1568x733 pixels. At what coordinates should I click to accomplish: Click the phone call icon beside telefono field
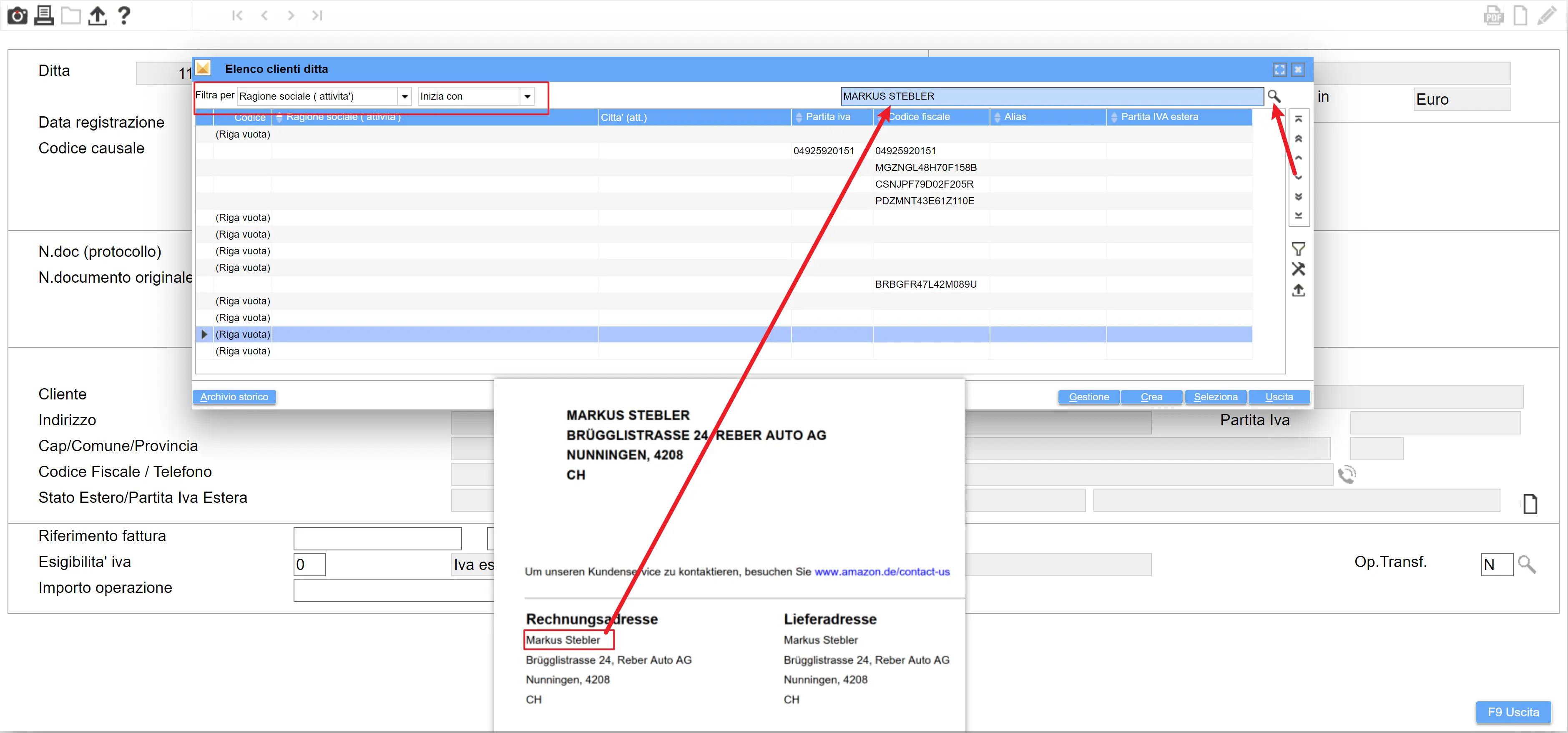pyautogui.click(x=1347, y=474)
